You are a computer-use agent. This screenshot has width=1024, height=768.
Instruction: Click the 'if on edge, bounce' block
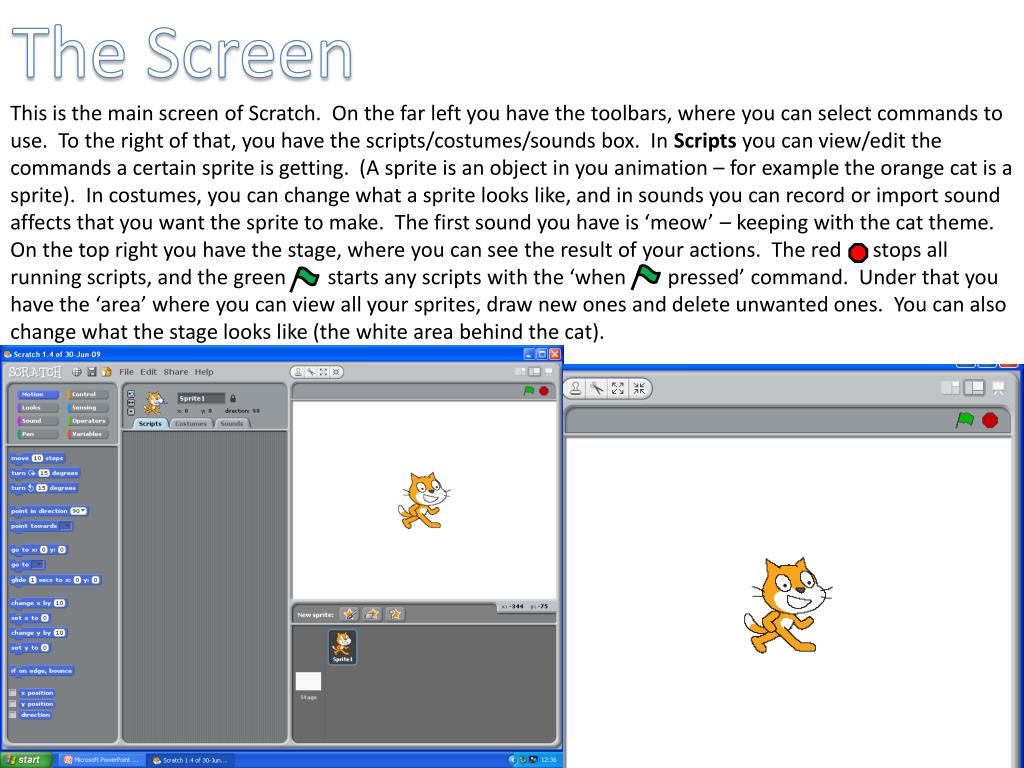click(41, 671)
